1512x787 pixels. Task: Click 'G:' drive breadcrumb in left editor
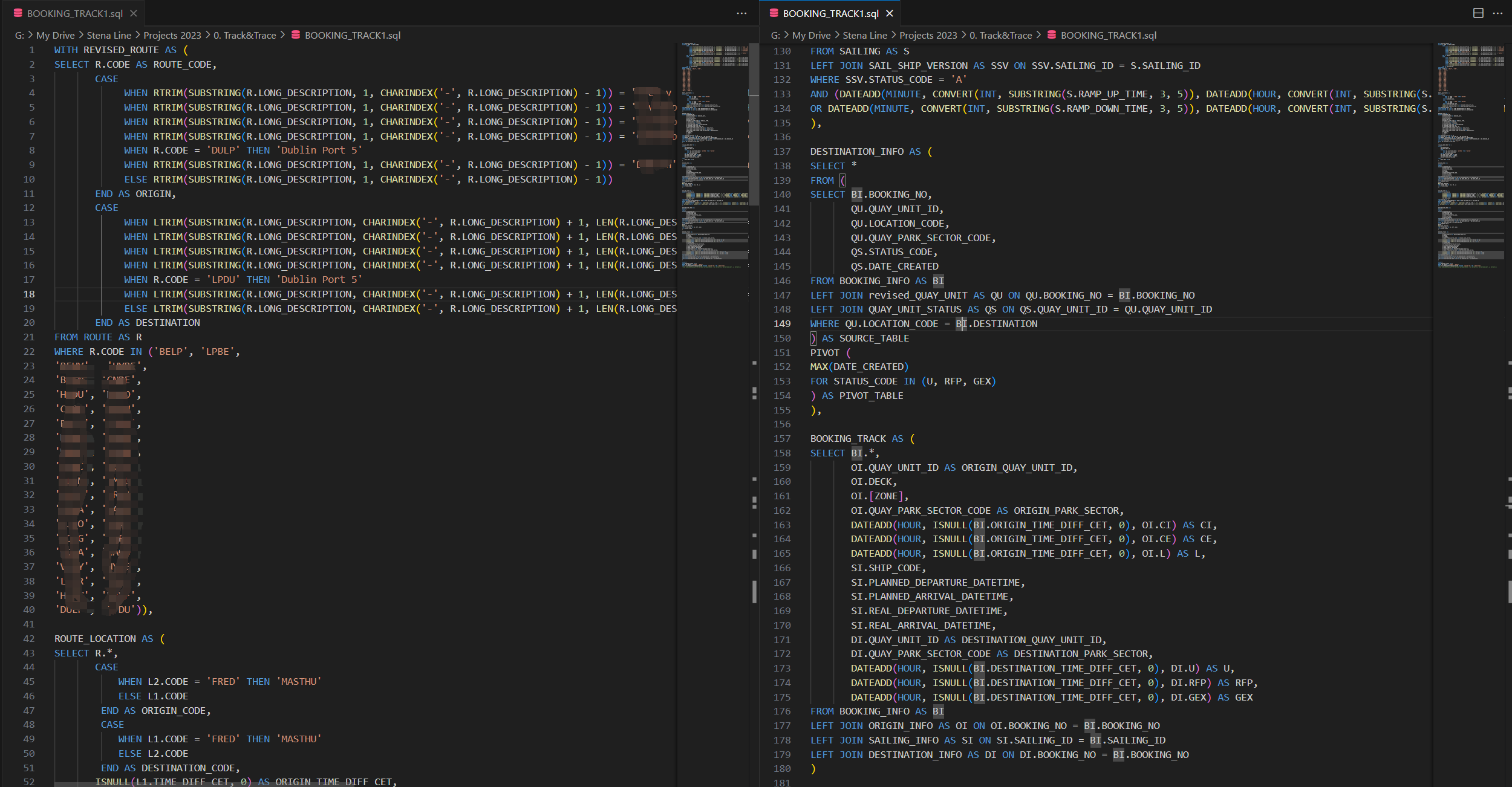tap(19, 35)
